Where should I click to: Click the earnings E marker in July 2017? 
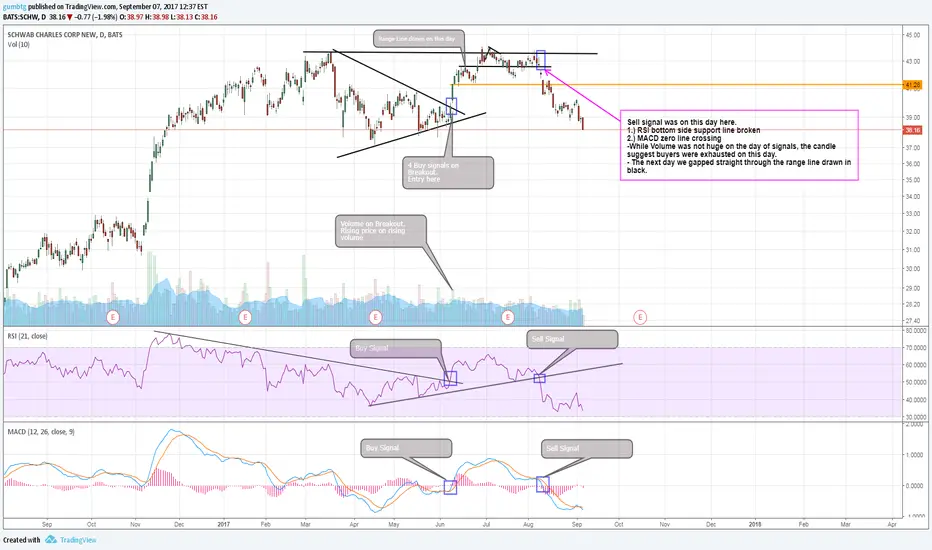coord(508,317)
